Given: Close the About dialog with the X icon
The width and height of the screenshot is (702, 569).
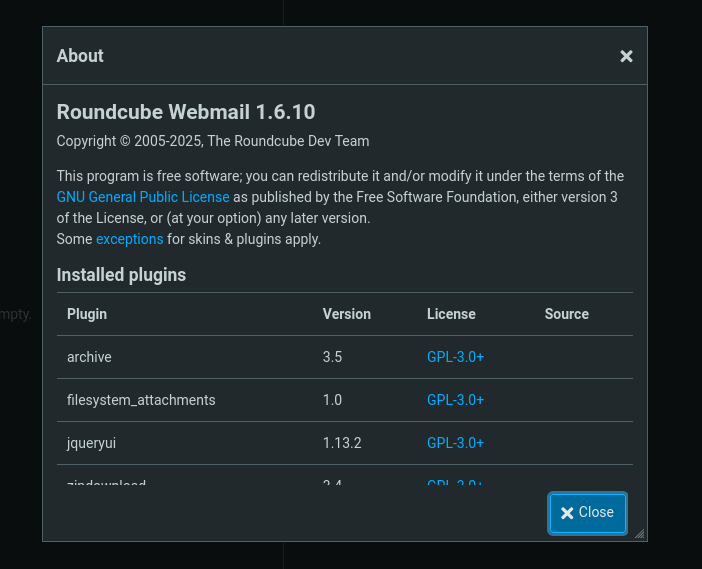Looking at the screenshot, I should [626, 56].
